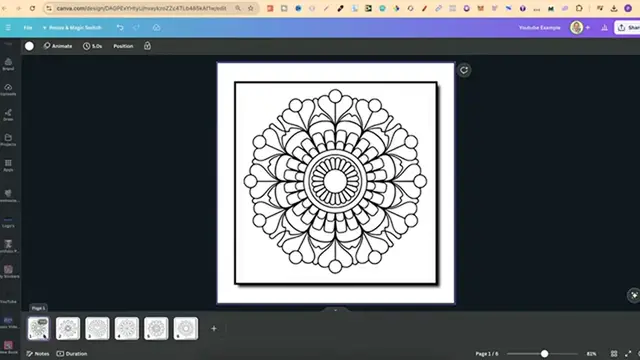Select the mandala image on the canvas
The height and width of the screenshot is (360, 640).
coord(336,182)
